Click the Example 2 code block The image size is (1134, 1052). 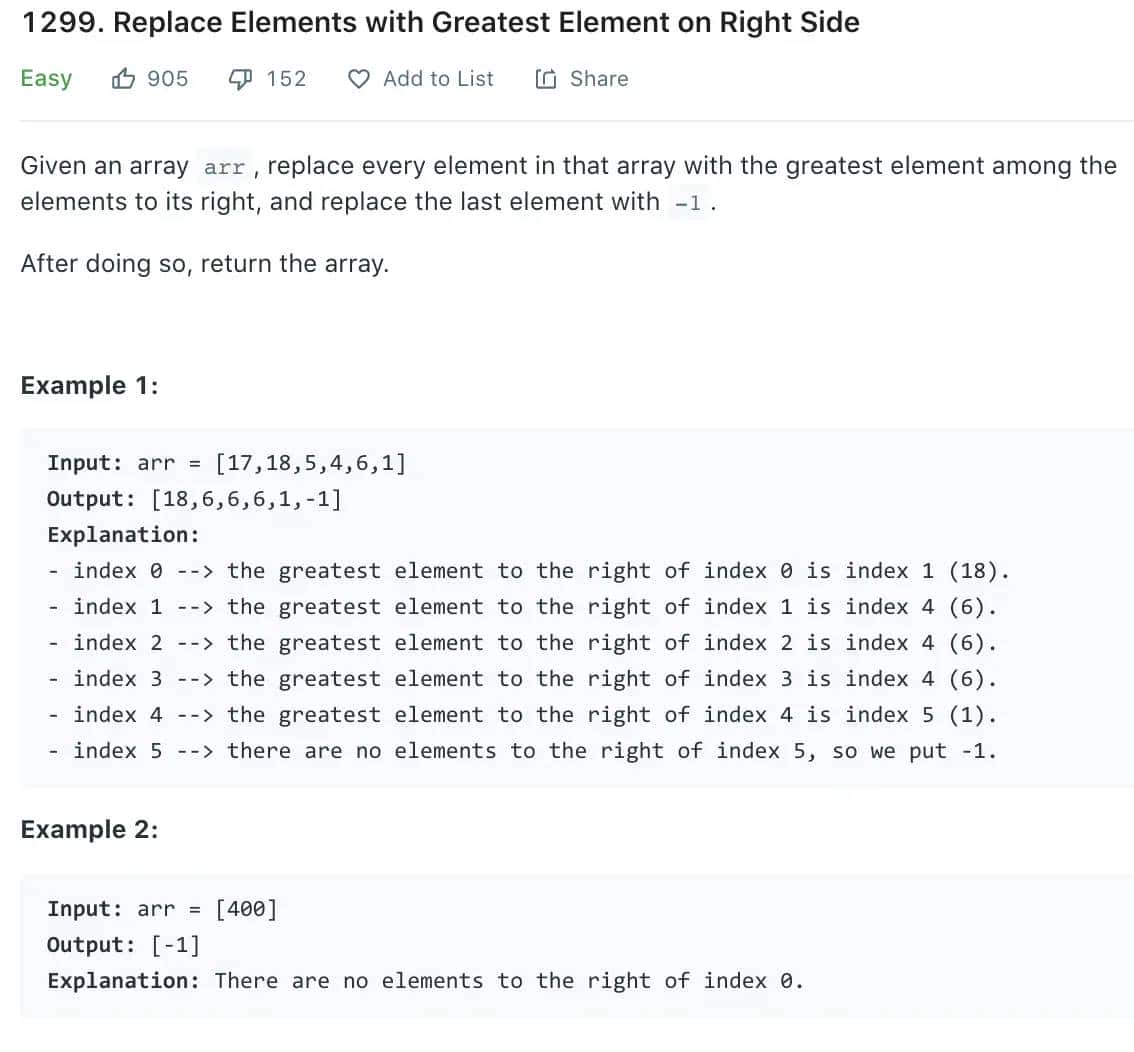pyautogui.click(x=567, y=944)
